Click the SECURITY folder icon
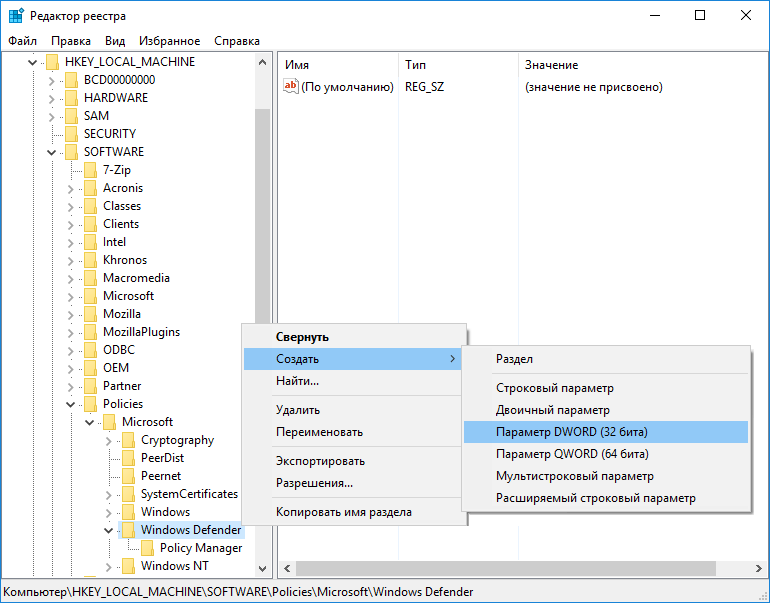This screenshot has width=770, height=603. click(71, 134)
